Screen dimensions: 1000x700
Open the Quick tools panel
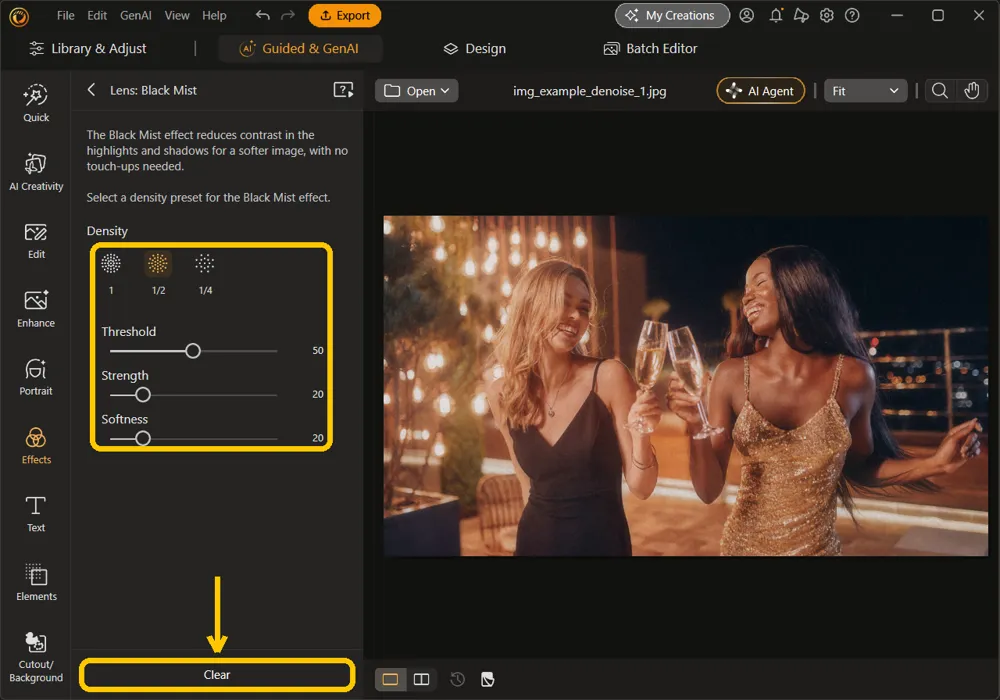pyautogui.click(x=36, y=103)
